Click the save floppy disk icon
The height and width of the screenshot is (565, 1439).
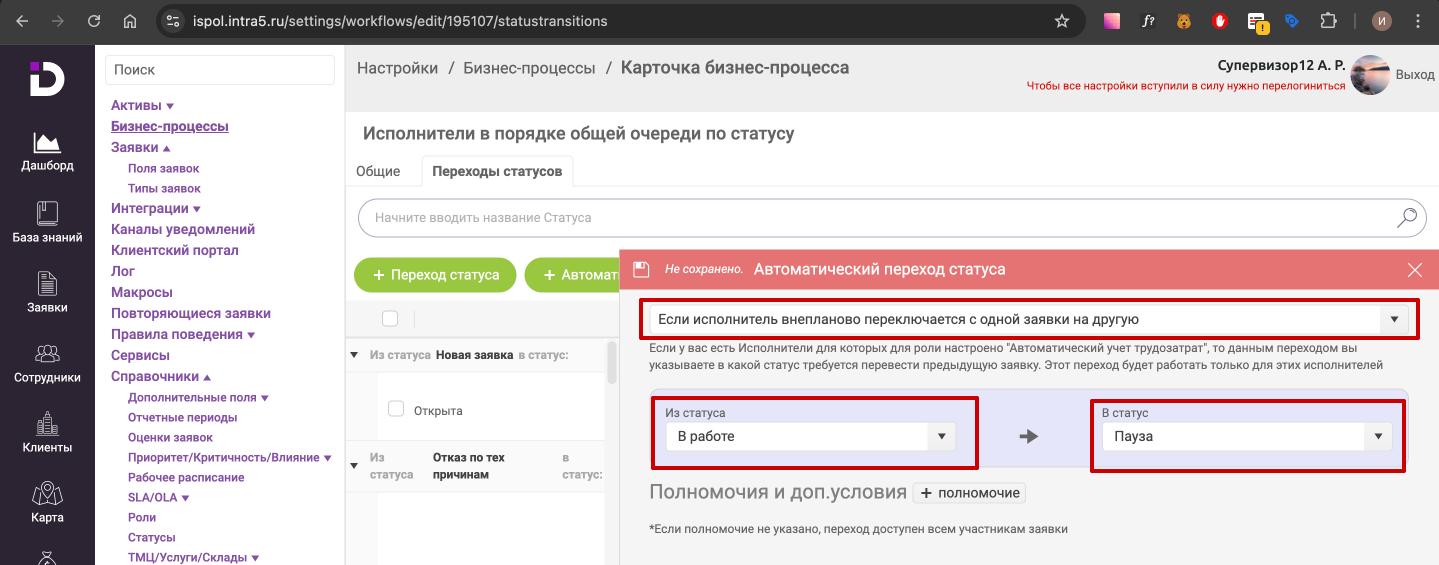(x=642, y=269)
